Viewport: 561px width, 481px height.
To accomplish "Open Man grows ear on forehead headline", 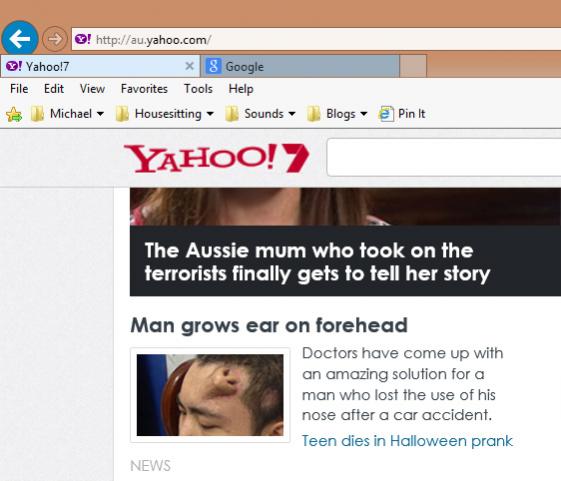I will [269, 325].
